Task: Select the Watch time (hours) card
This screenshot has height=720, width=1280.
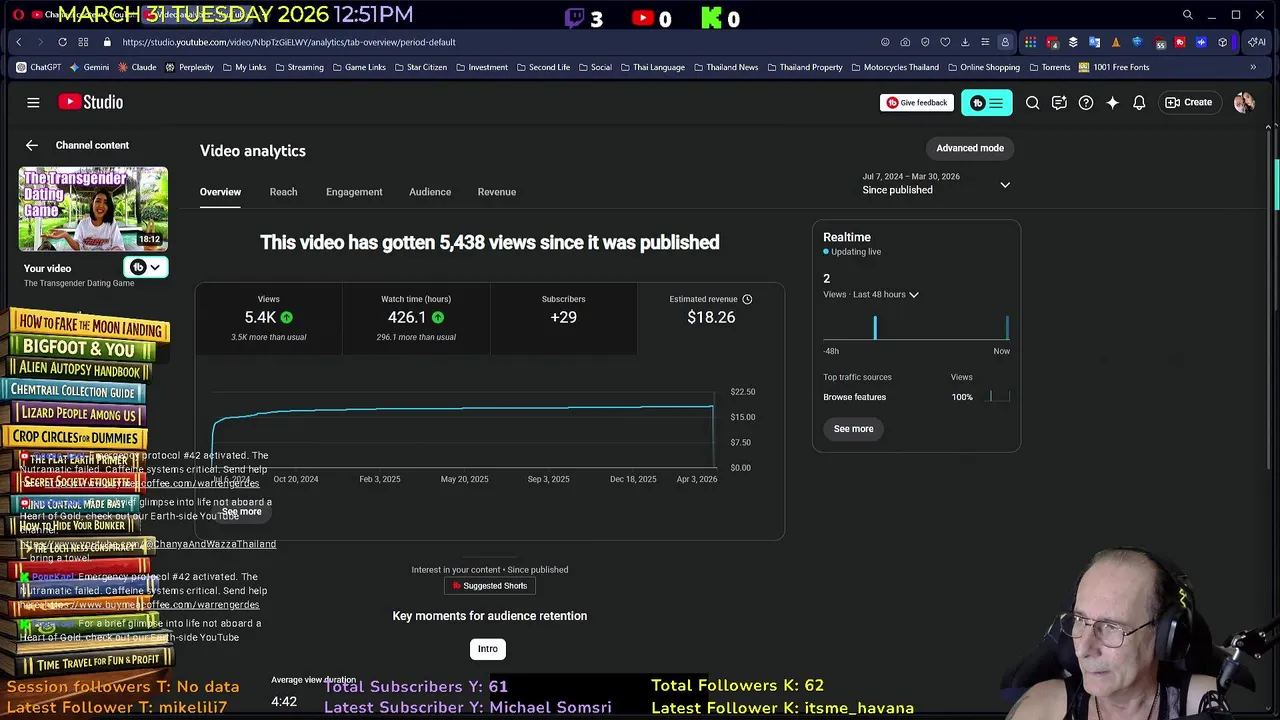Action: (x=416, y=318)
